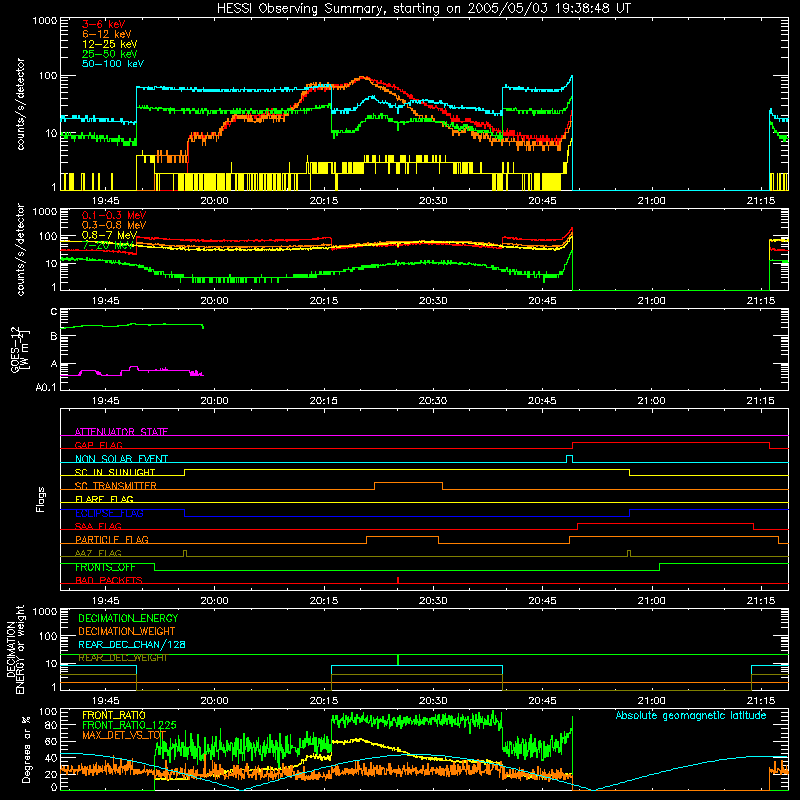Select the ATTENUATOR_STATE flag label
Viewport: 800px width, 800px height.
coord(121,432)
